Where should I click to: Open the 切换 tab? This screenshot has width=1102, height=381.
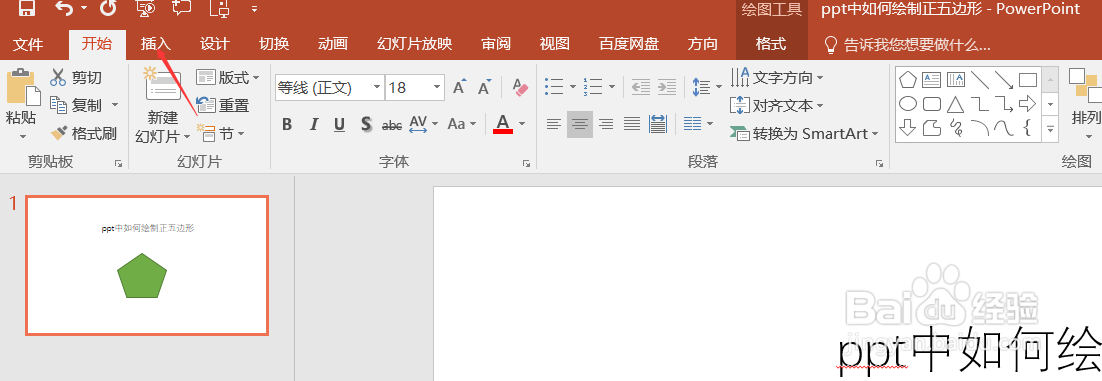coord(273,44)
